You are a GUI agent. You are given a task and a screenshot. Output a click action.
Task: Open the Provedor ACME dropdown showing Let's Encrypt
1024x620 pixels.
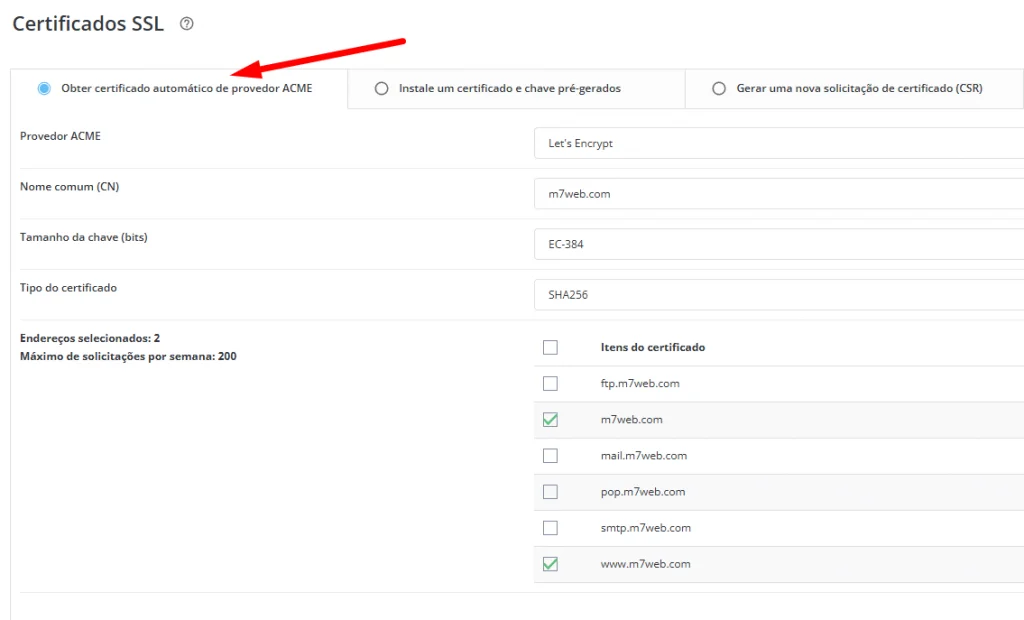778,143
